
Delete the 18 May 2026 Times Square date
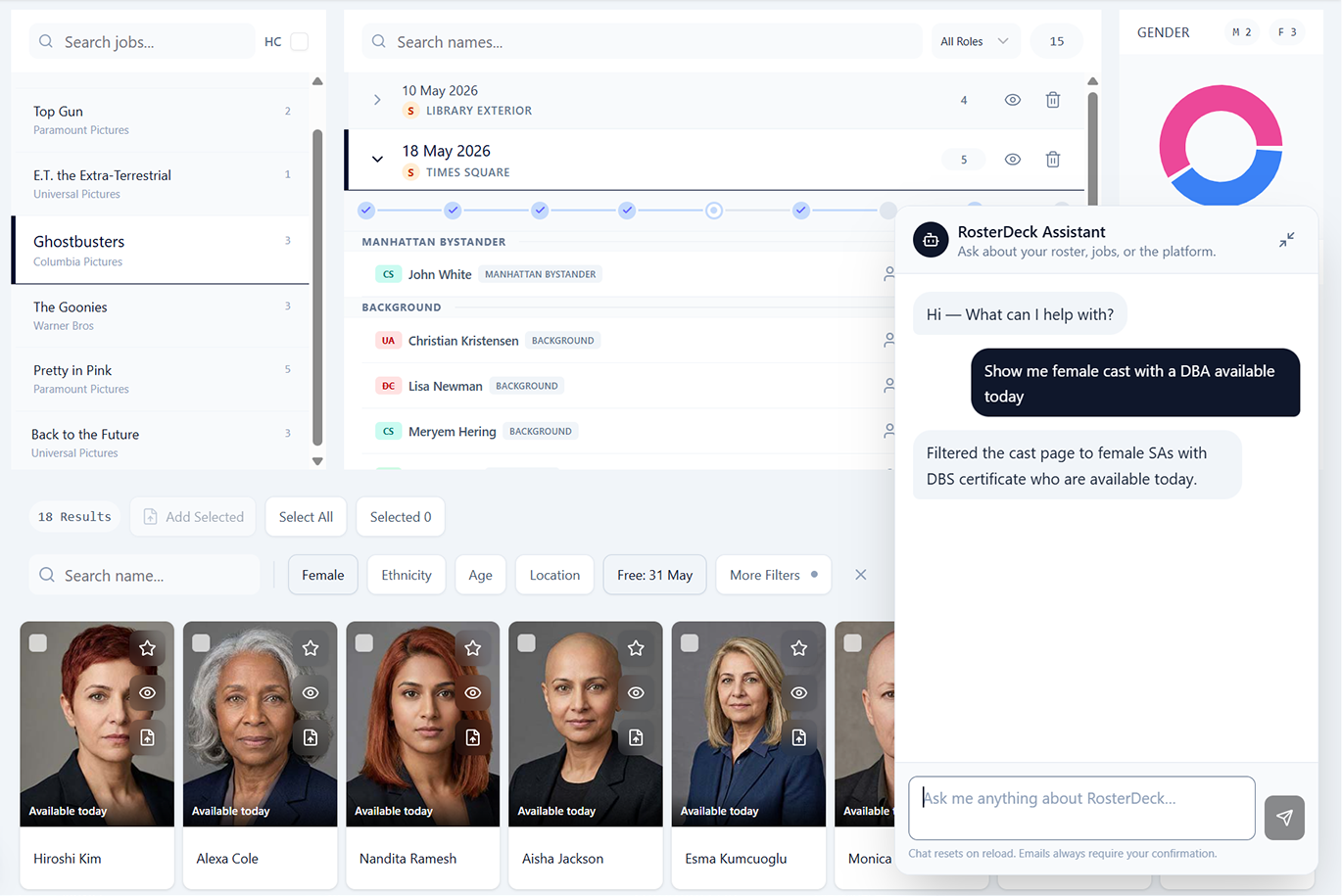(1053, 160)
